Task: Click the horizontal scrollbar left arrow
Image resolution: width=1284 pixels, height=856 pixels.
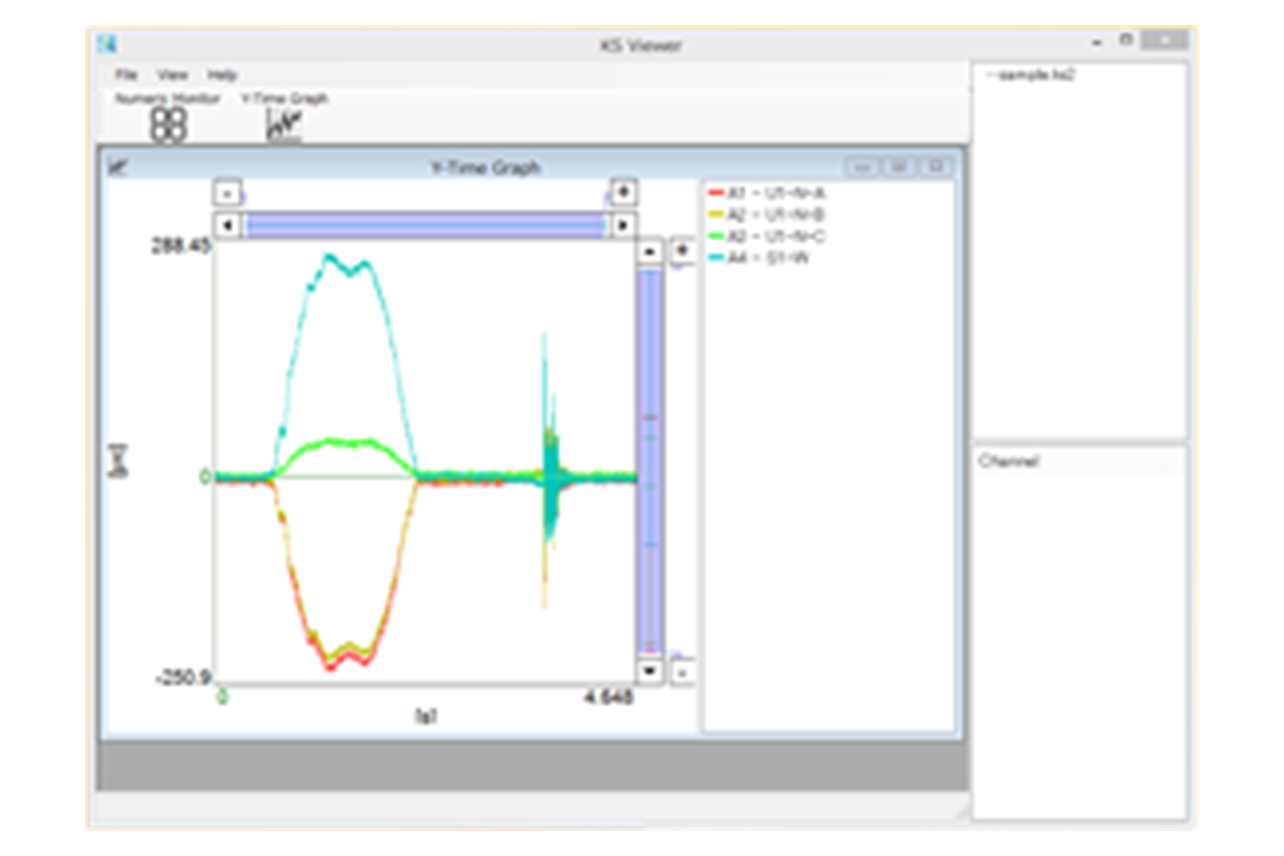Action: pos(227,225)
